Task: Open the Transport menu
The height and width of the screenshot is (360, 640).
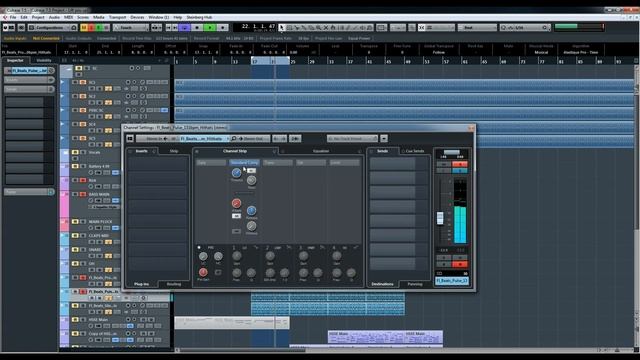Action: tap(118, 18)
